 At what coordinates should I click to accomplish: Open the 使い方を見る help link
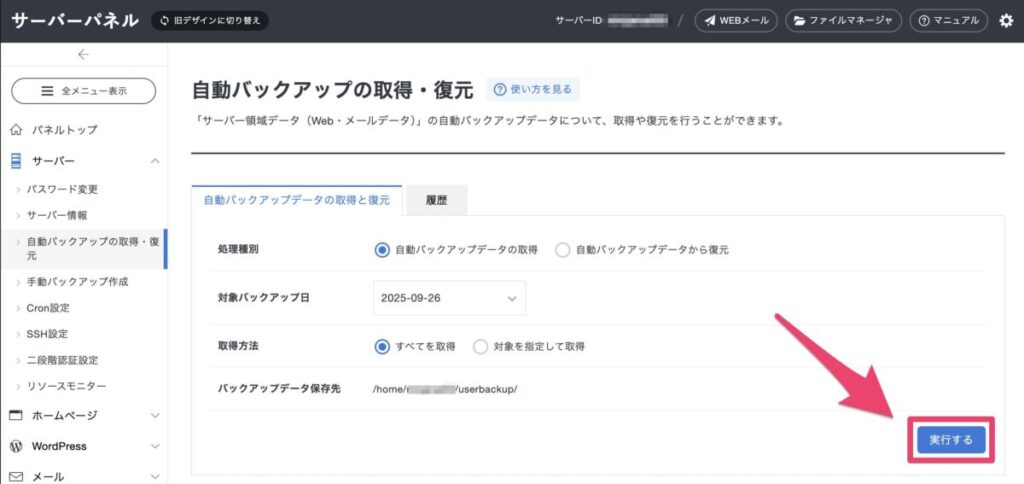click(x=533, y=89)
